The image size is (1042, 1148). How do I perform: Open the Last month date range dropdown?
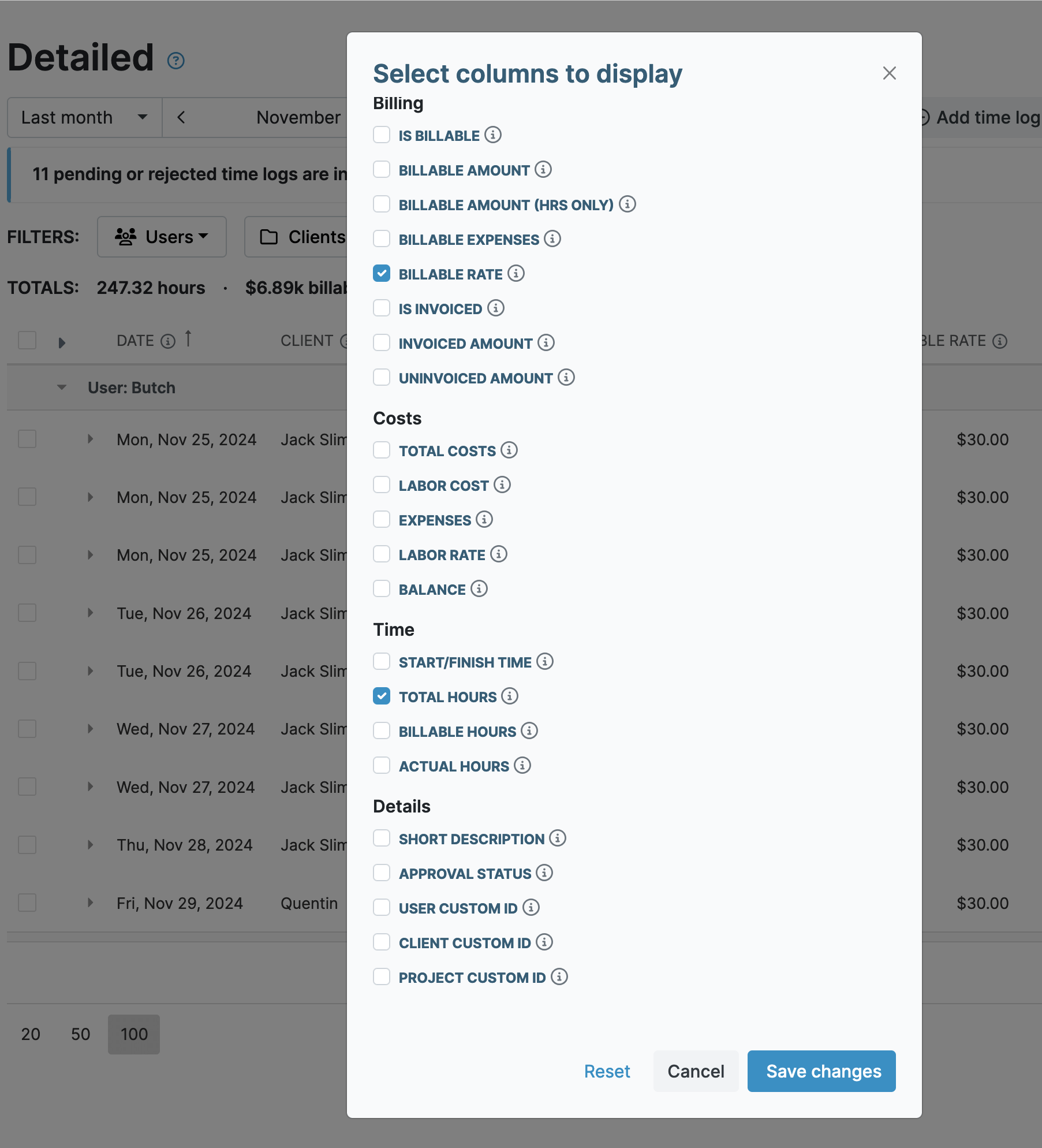click(x=84, y=117)
